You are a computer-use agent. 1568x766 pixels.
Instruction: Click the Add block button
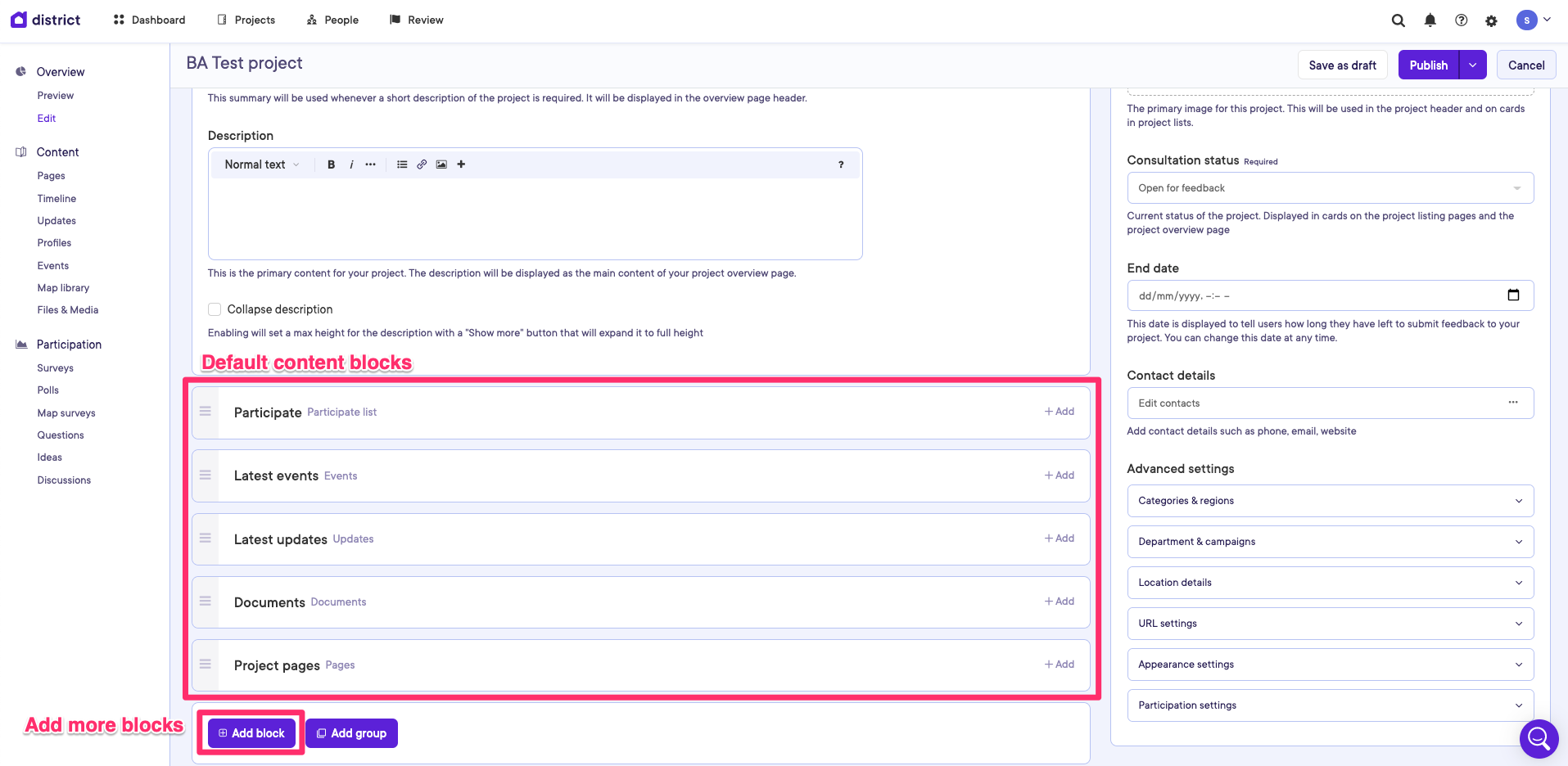[251, 733]
